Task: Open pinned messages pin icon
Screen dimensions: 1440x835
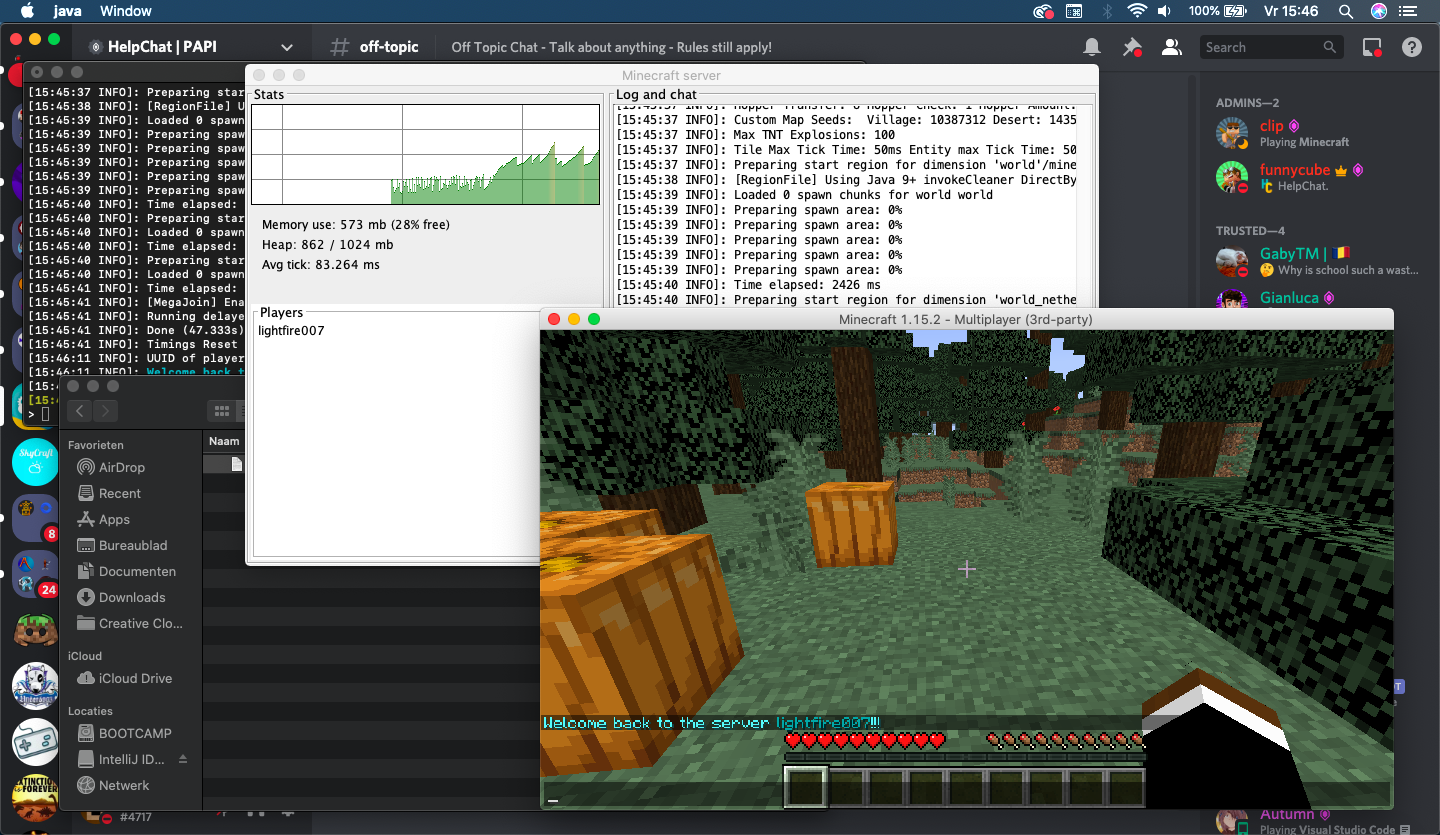Action: 1132,47
